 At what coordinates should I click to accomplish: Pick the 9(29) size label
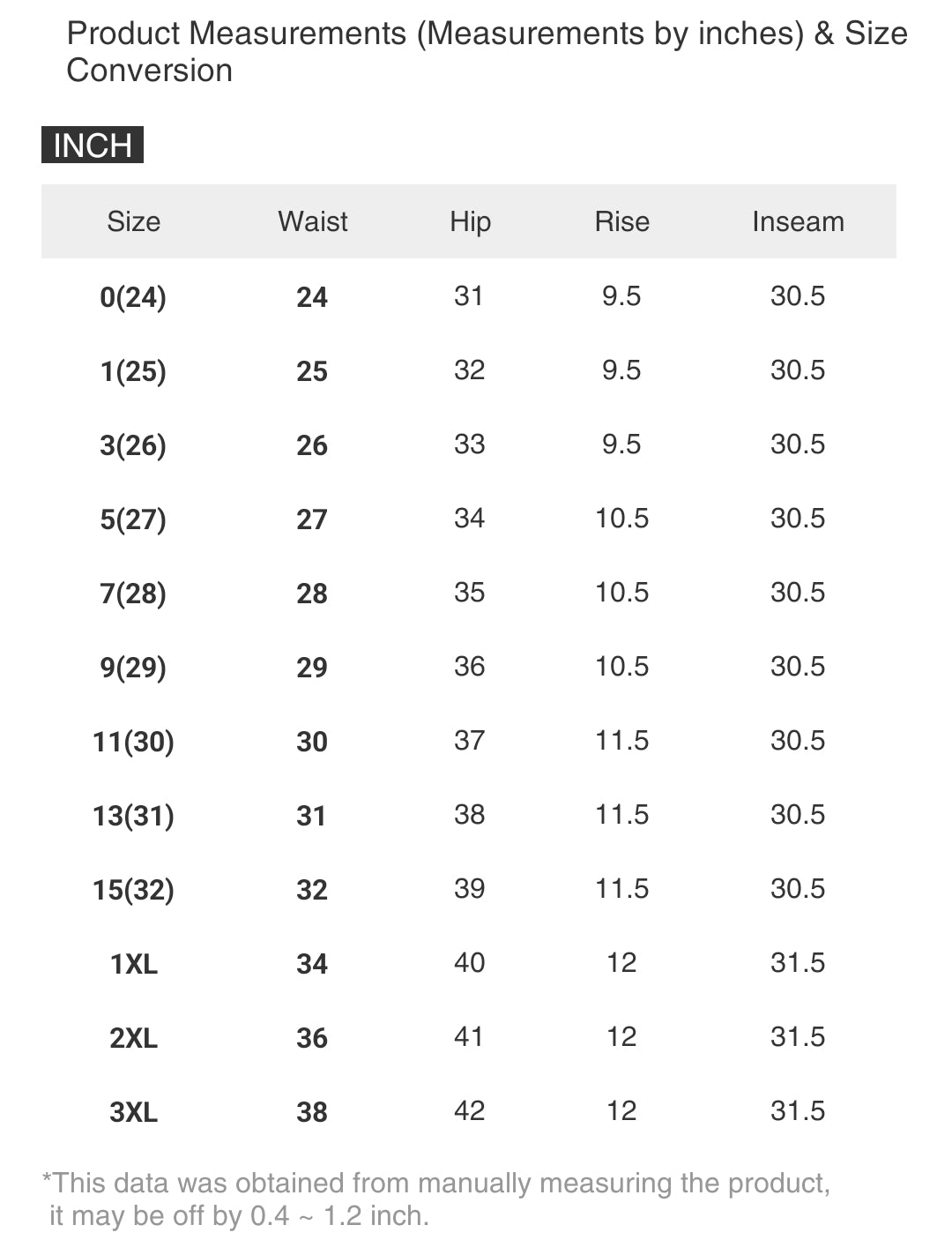pos(133,668)
